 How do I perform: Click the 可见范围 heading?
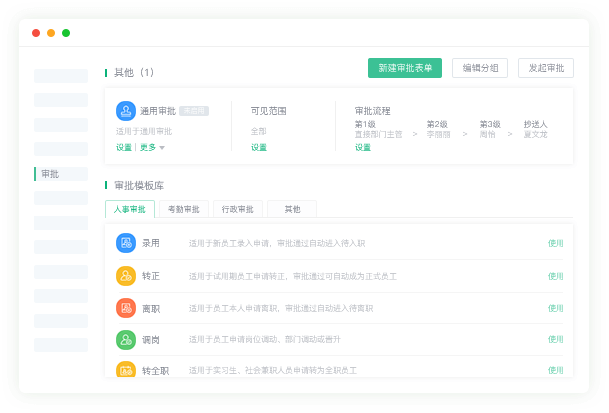tap(268, 111)
